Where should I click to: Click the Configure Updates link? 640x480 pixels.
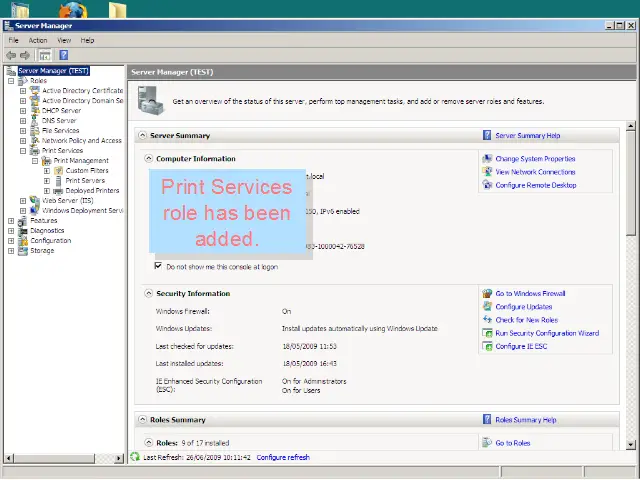(x=524, y=307)
